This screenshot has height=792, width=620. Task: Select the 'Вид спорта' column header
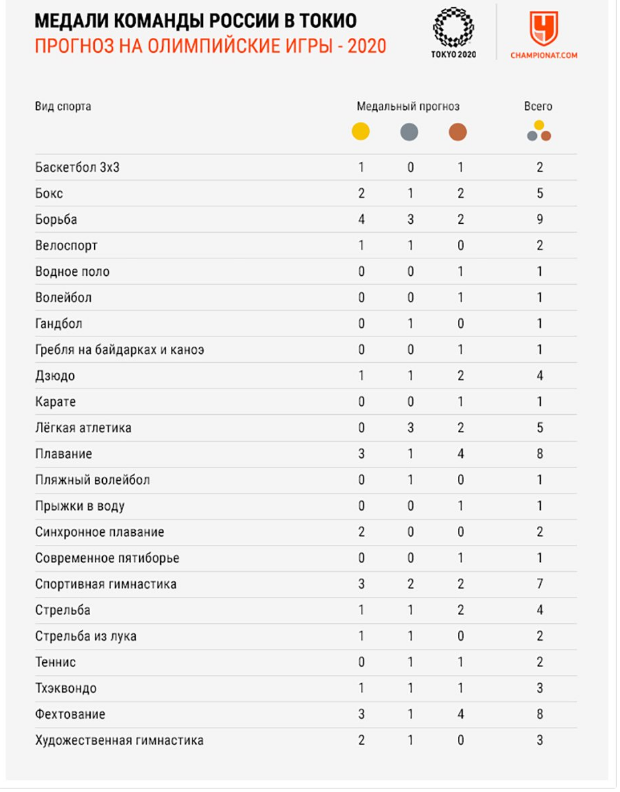tap(63, 106)
